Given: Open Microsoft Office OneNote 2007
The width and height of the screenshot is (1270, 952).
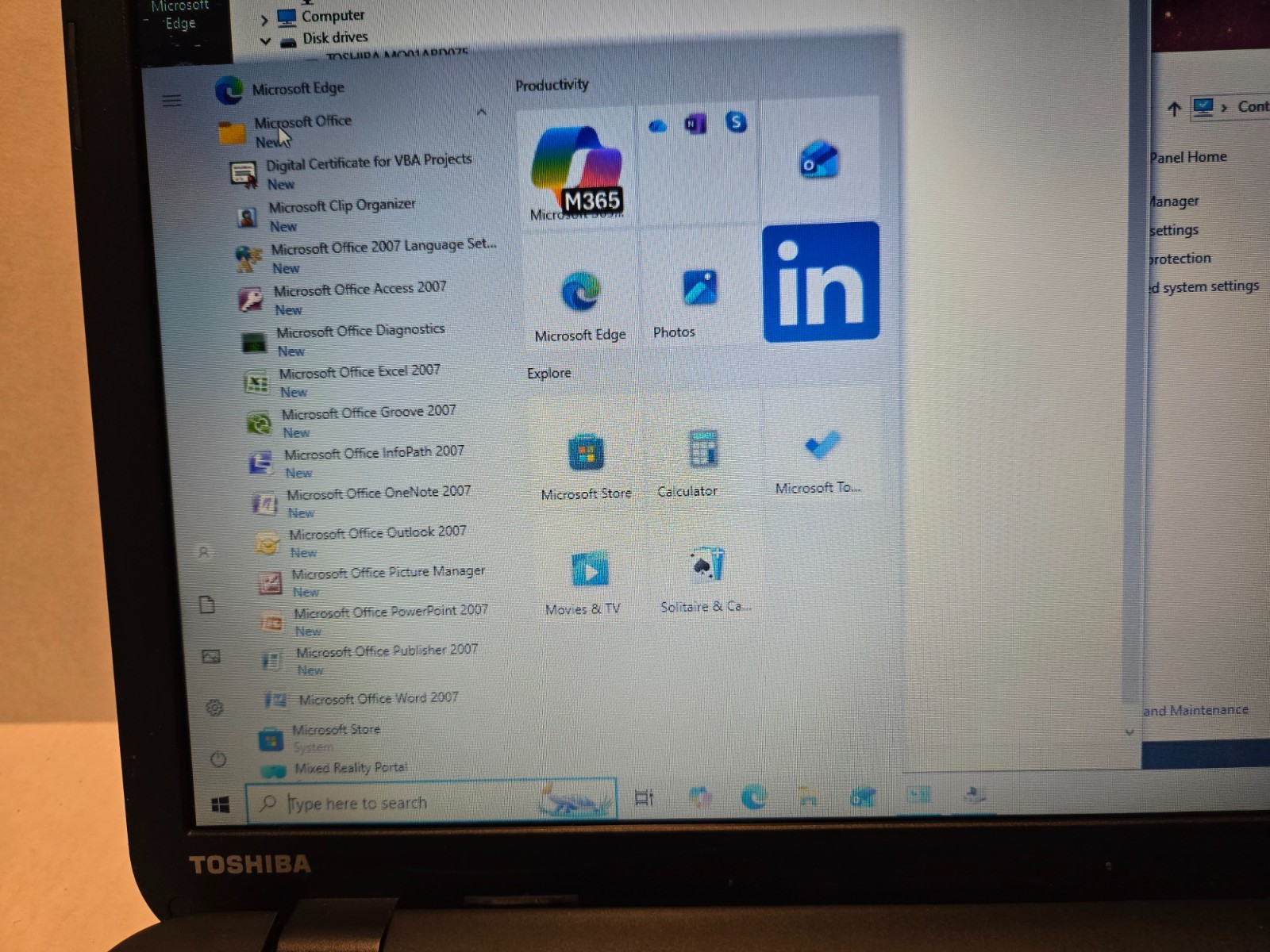Looking at the screenshot, I should (x=360, y=502).
